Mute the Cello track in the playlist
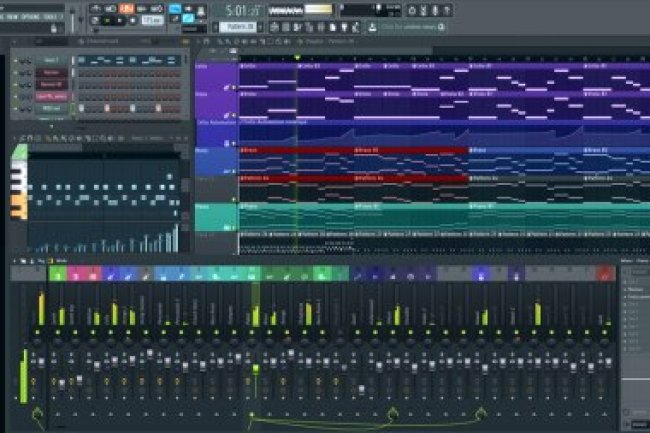 (x=233, y=87)
